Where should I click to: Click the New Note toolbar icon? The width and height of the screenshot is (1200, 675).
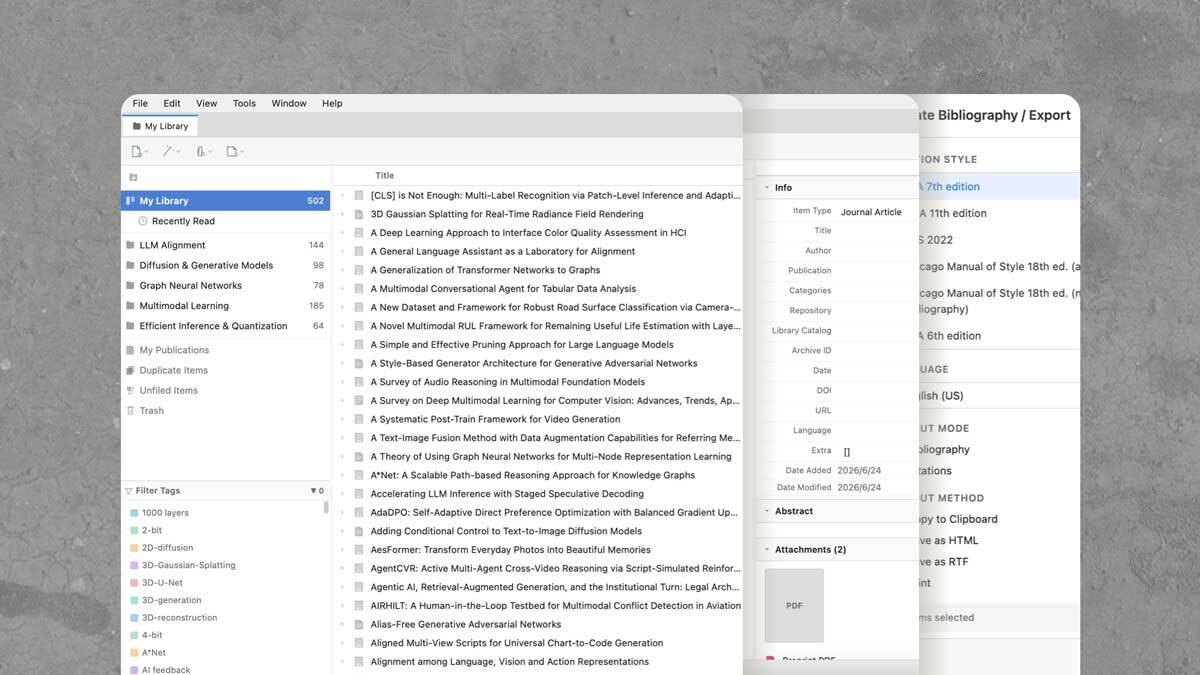(234, 152)
